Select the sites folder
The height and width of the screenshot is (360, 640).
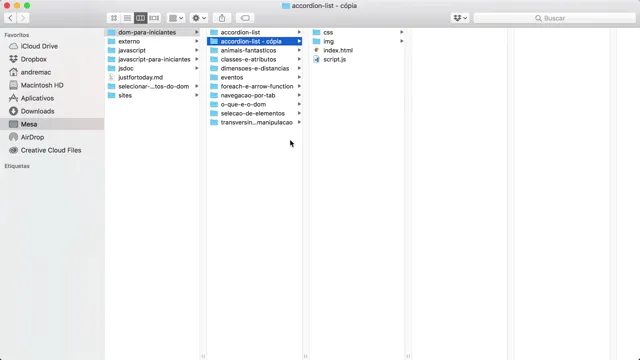pos(153,95)
